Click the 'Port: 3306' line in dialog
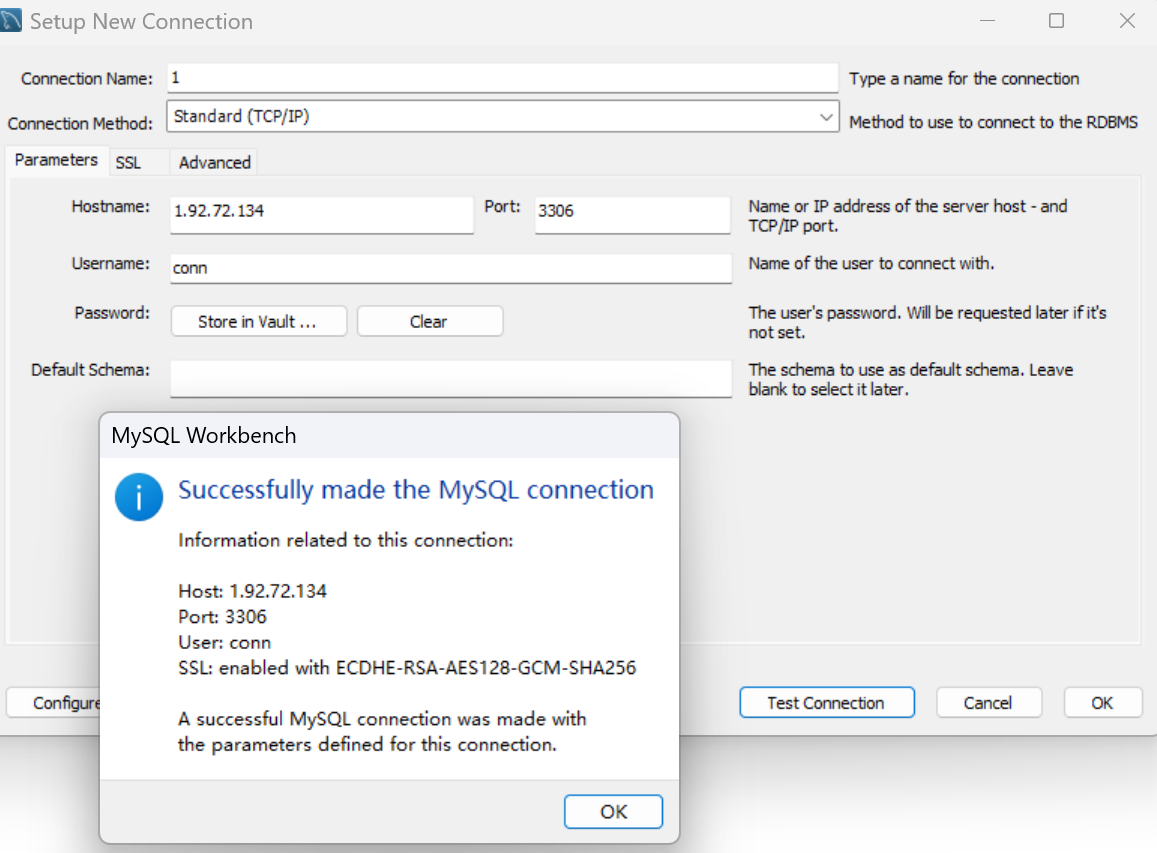Screen dimensions: 1157x853 [x=222, y=617]
